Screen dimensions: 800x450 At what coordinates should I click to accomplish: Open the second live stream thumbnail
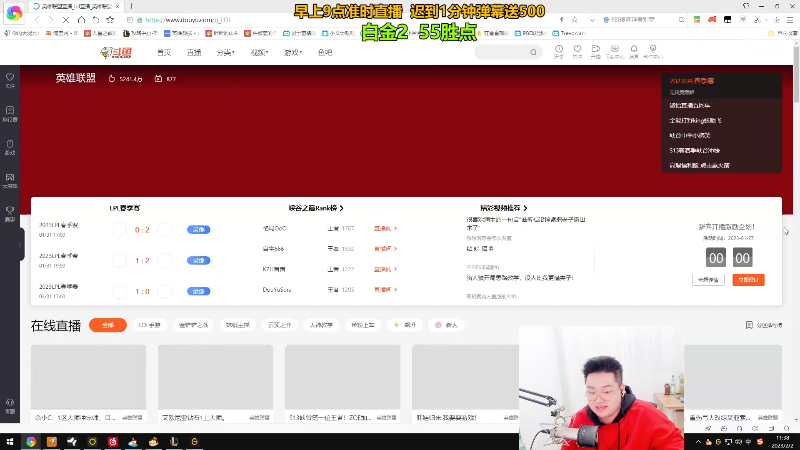215,377
